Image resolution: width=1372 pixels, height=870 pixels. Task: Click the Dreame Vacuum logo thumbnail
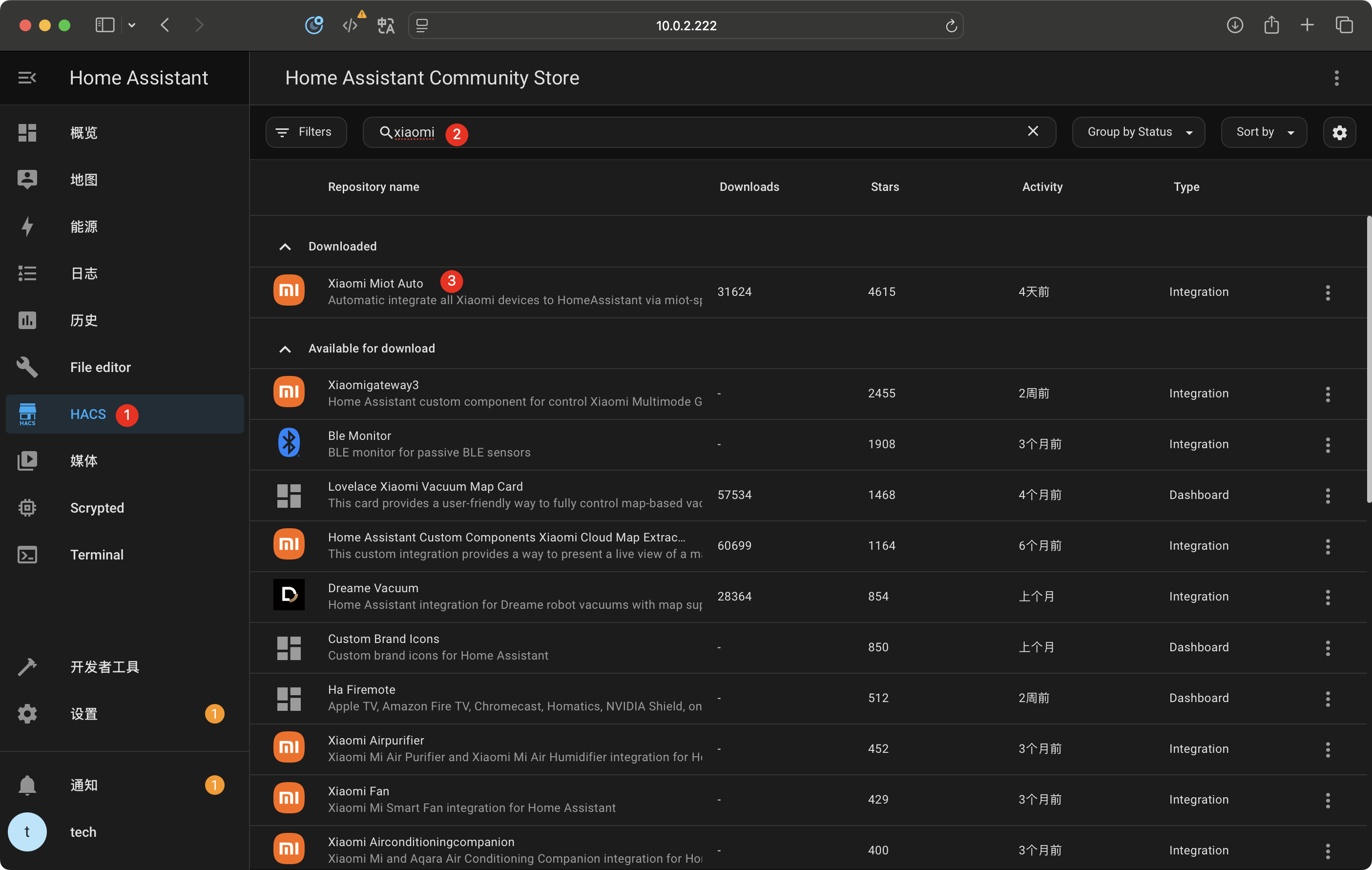[x=289, y=595]
